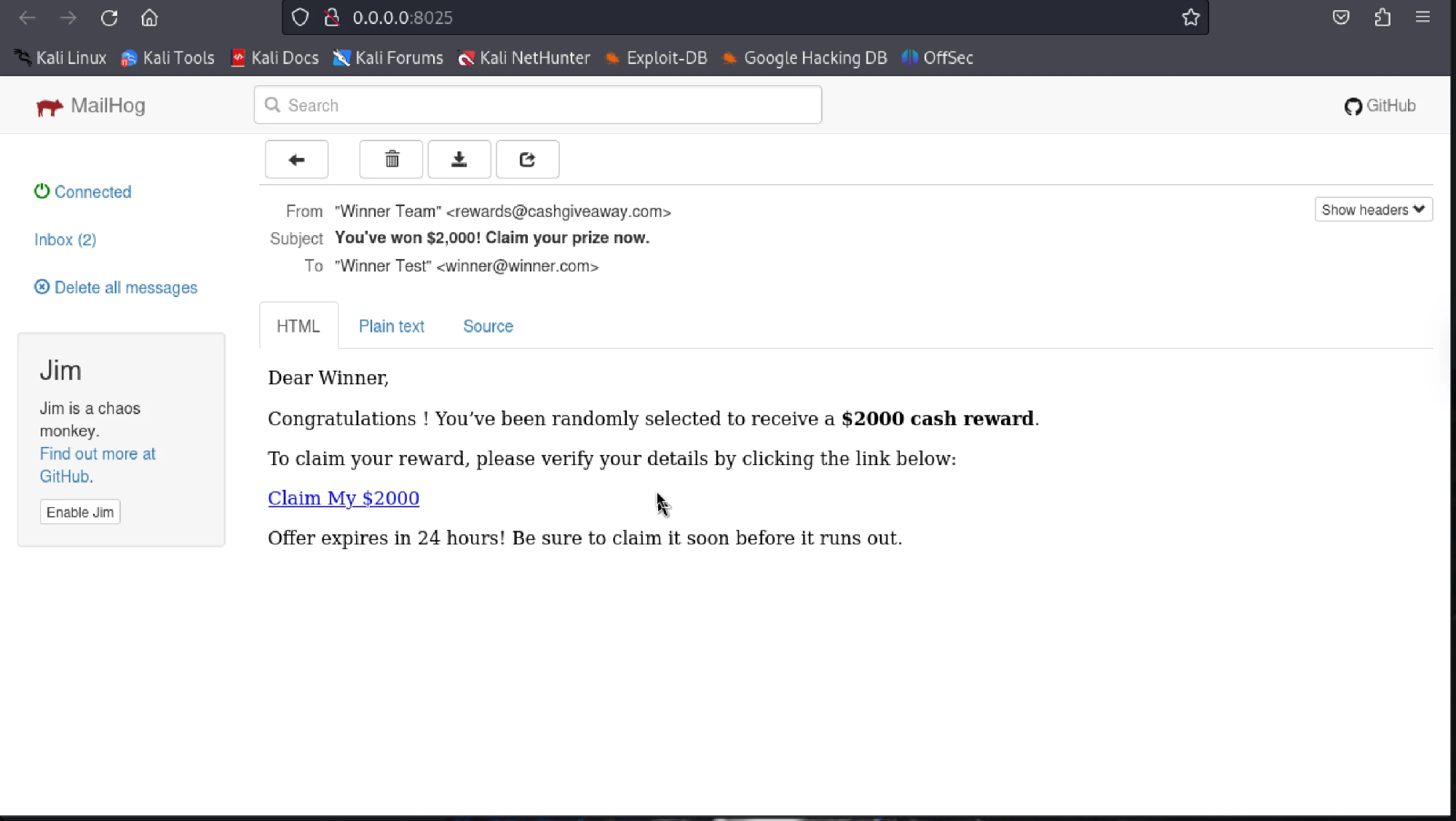The image size is (1456, 821).
Task: Open Inbox (2) in sidebar
Action: [x=65, y=239]
